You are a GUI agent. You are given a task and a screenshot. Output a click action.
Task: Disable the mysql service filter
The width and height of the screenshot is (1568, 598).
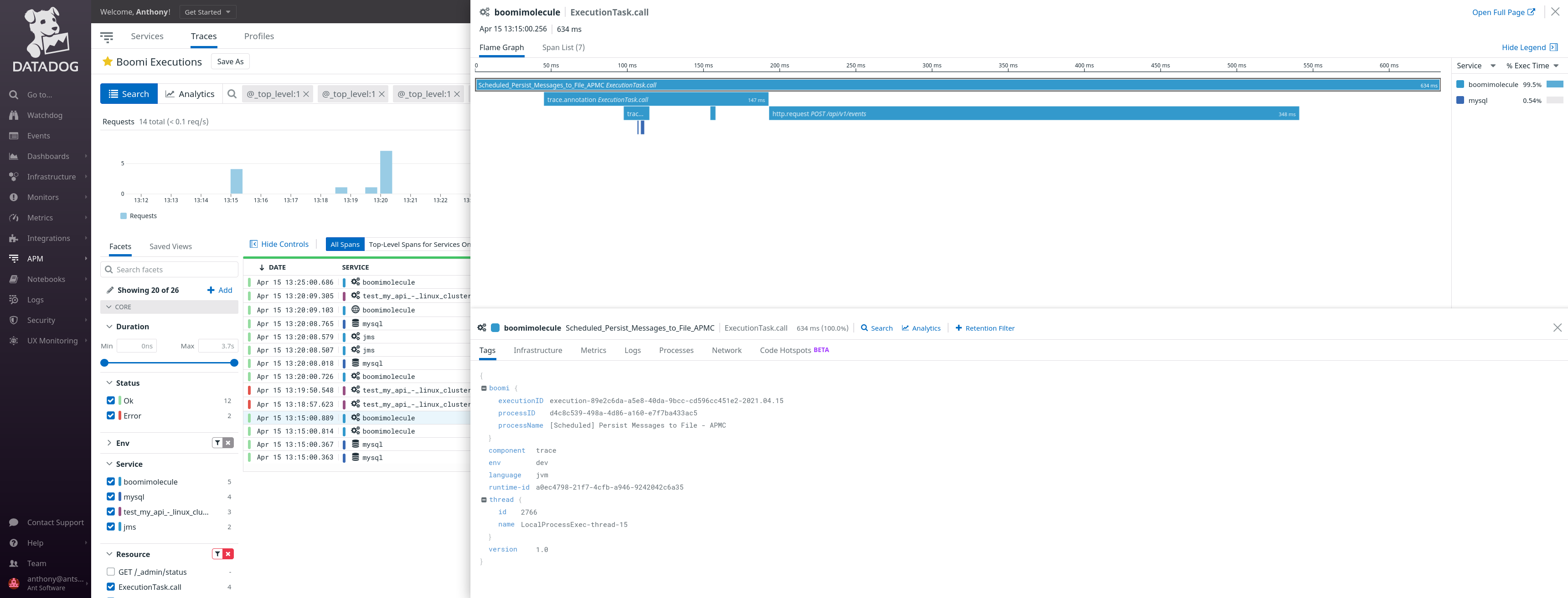[x=111, y=496]
